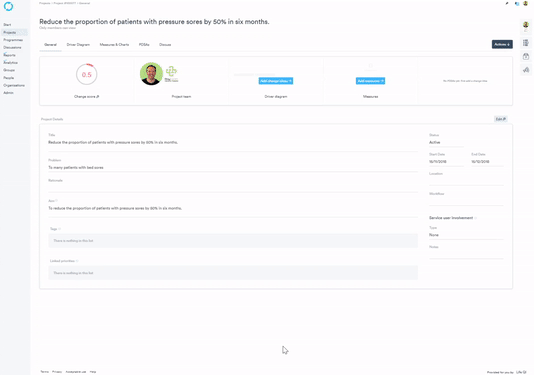Click the info icon beside Service user involvement
The width and height of the screenshot is (534, 375).
click(x=476, y=218)
